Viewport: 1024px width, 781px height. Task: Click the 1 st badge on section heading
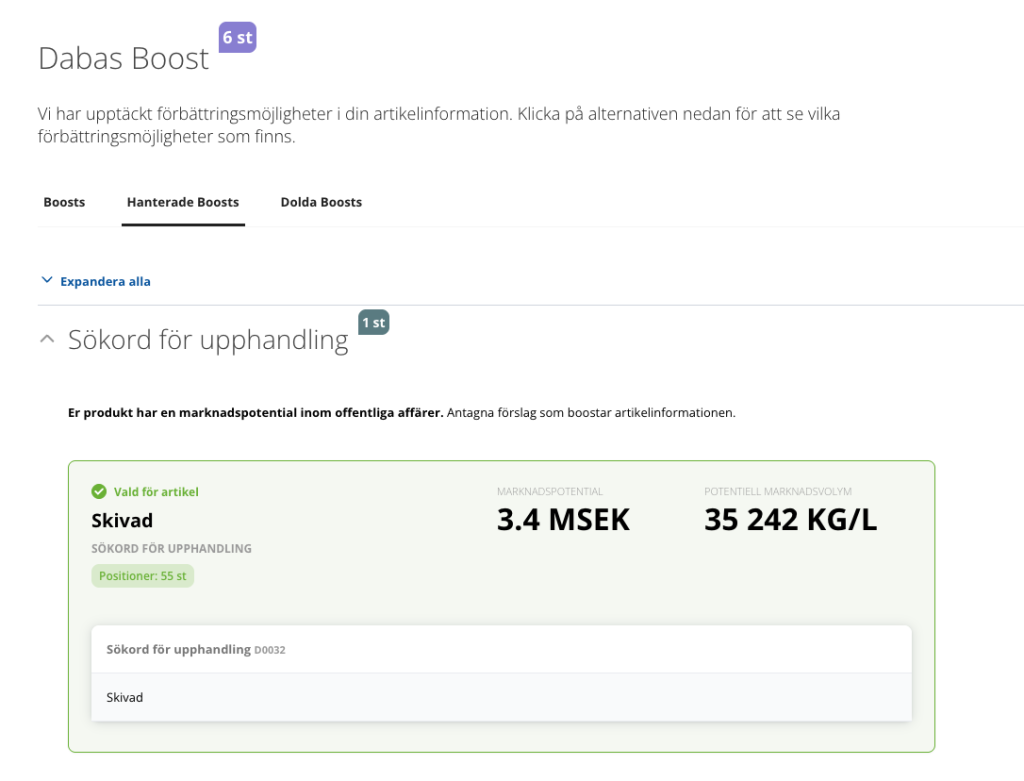374,322
